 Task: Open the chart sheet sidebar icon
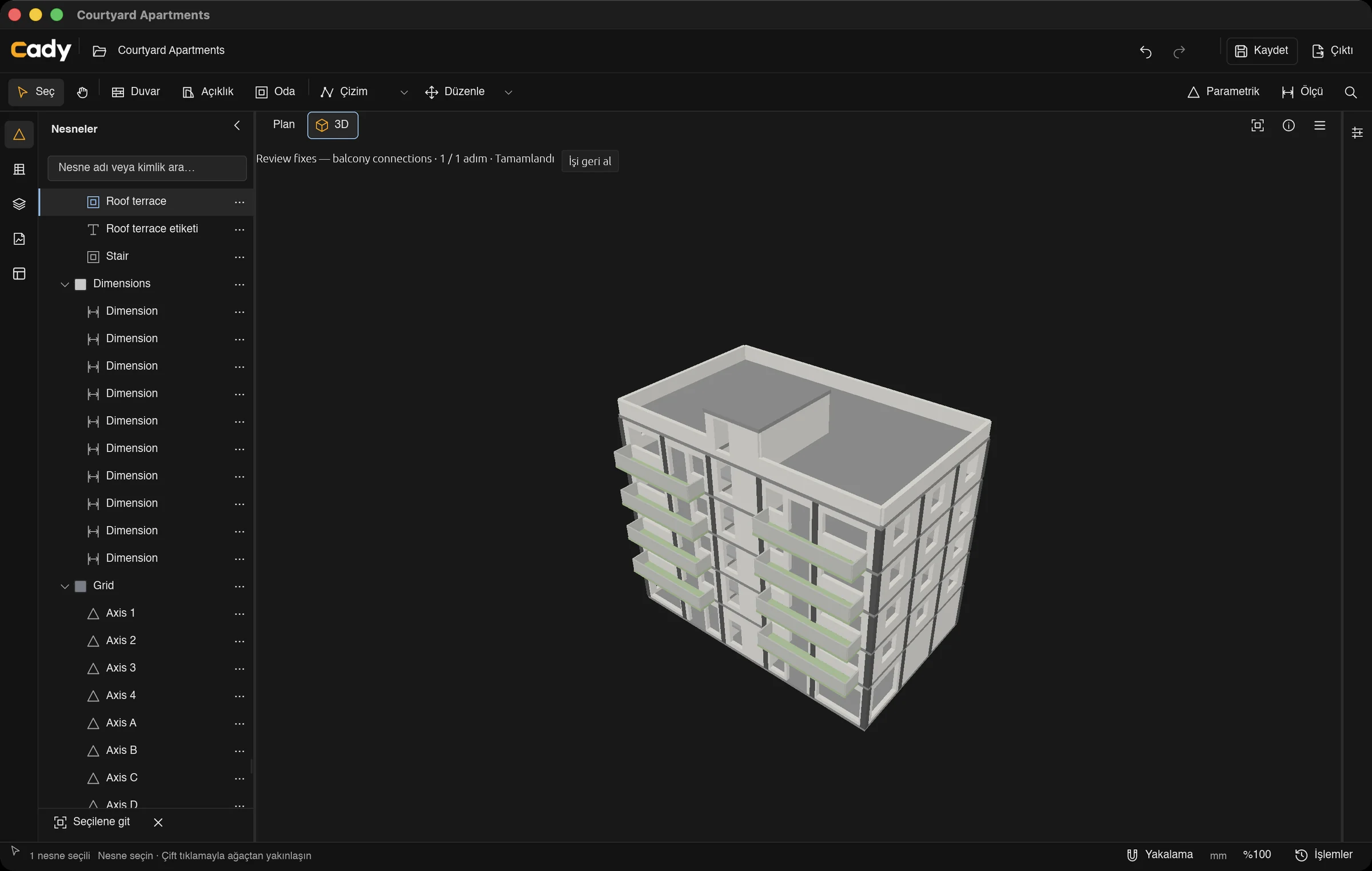tap(19, 239)
